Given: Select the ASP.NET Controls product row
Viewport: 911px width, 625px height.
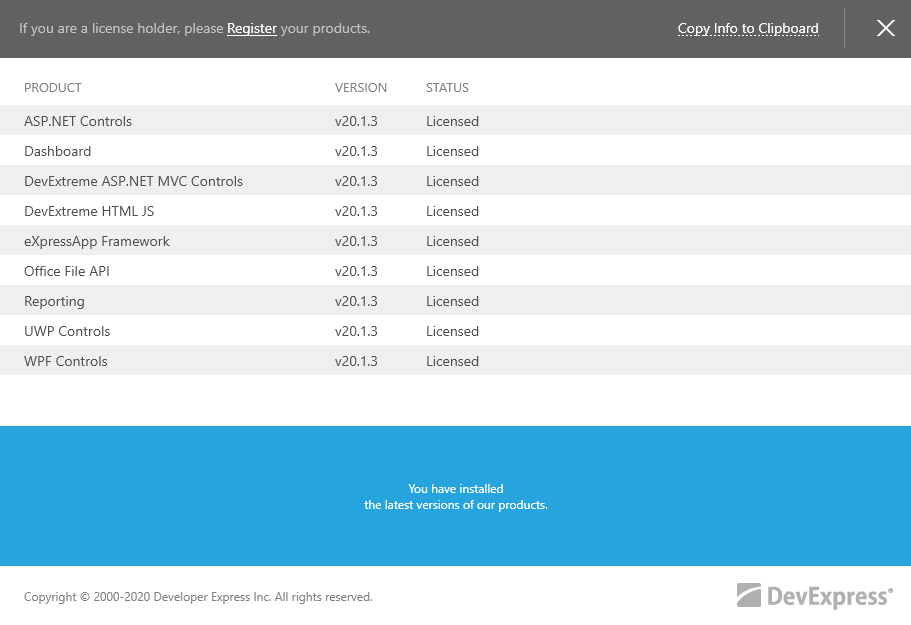Looking at the screenshot, I should click(456, 120).
